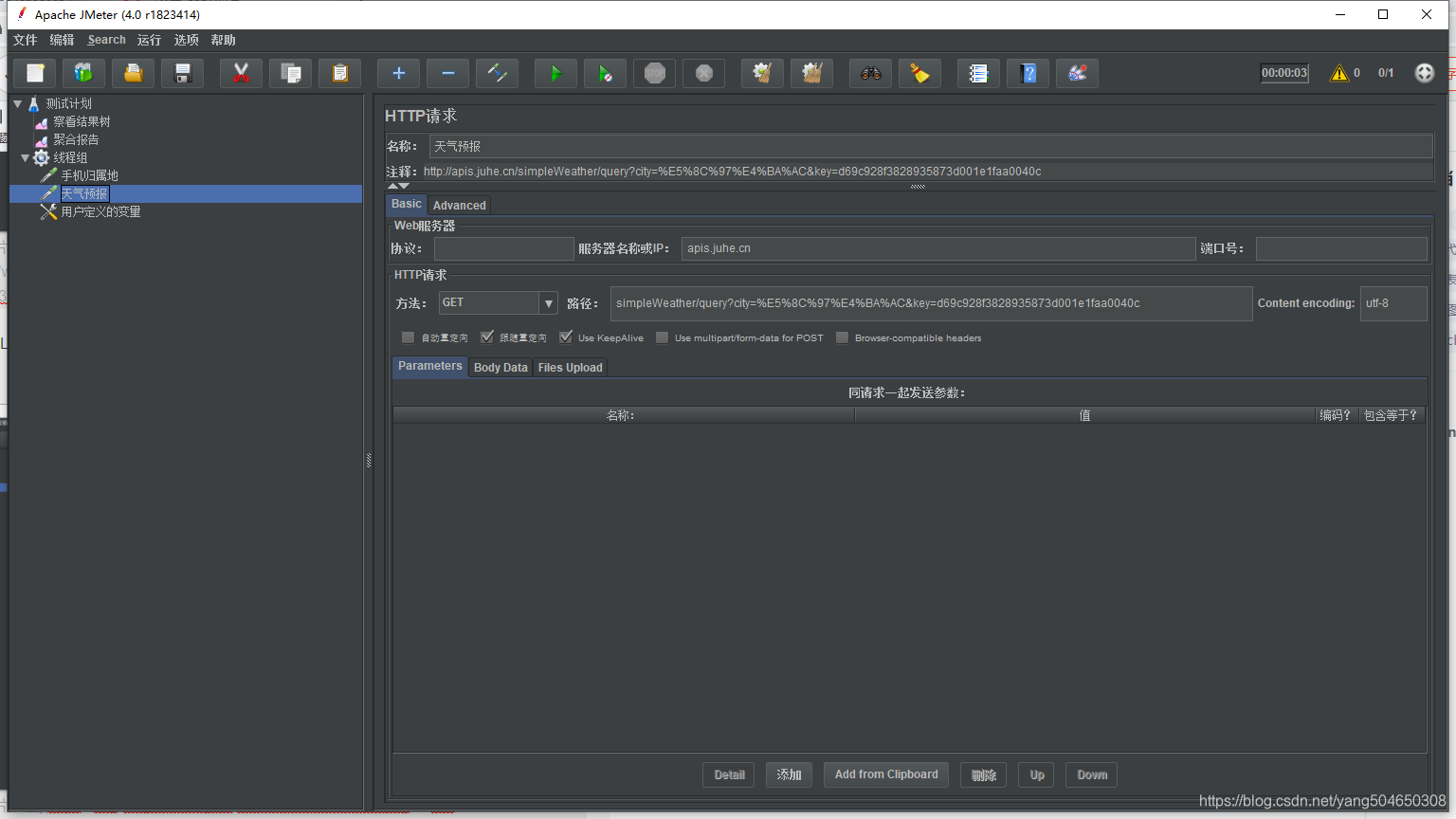Switch to the Advanced tab
This screenshot has width=1456, height=819.
point(460,206)
